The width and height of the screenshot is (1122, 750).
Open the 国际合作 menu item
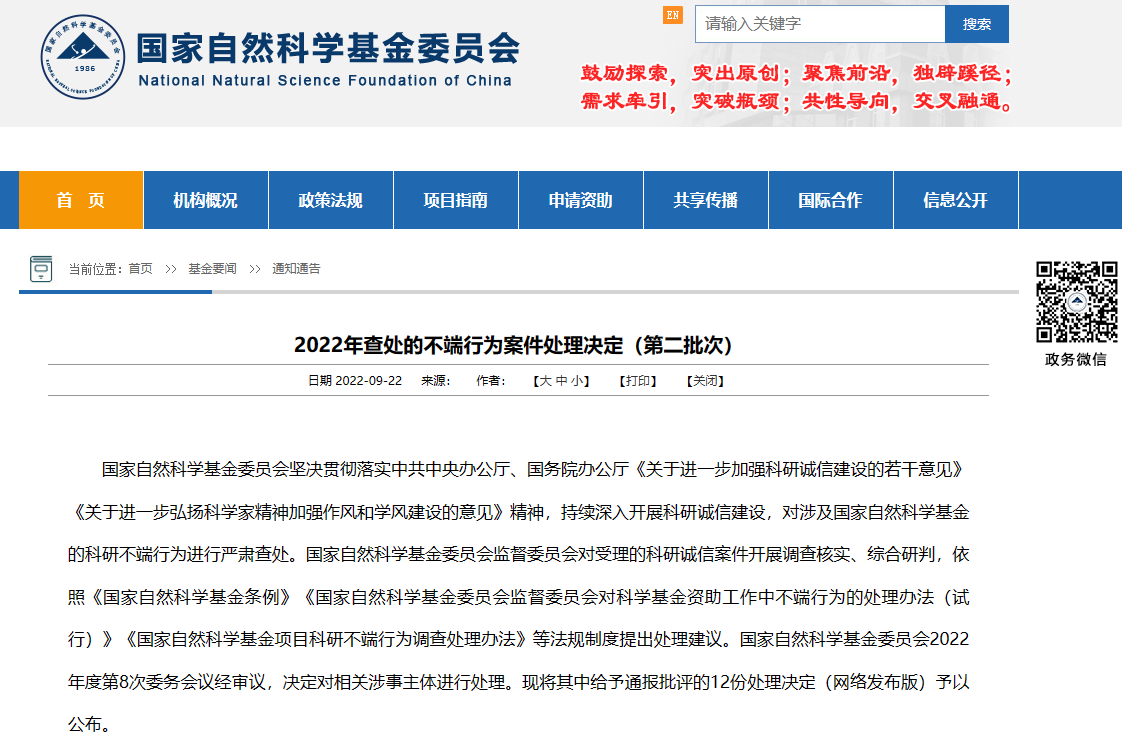coord(831,200)
